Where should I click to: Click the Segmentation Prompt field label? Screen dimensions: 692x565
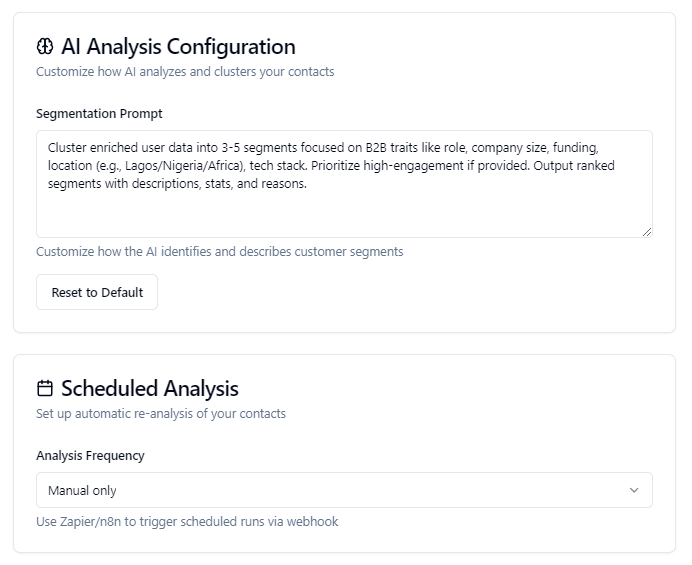[x=99, y=114]
